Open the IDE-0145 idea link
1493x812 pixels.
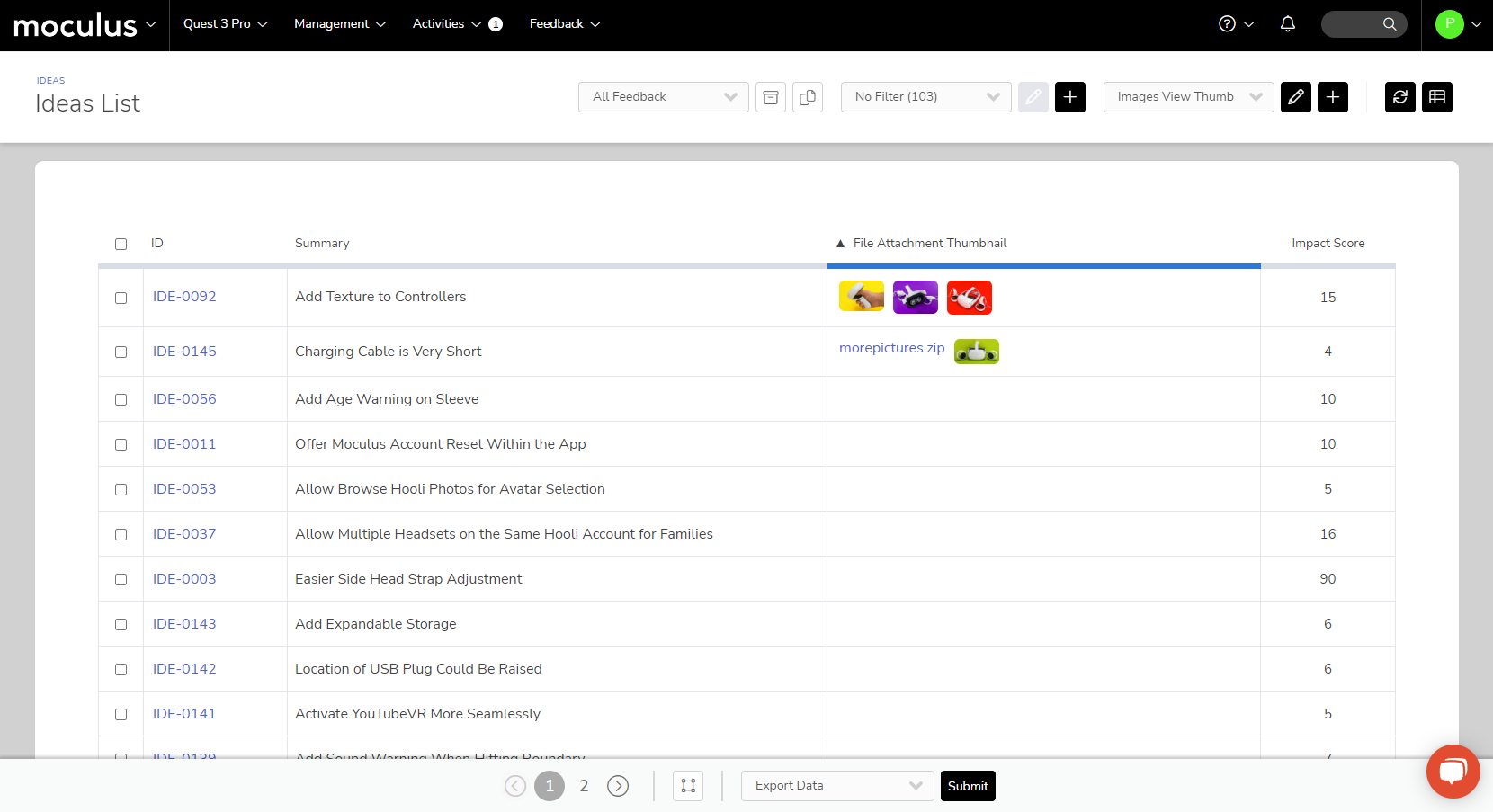[x=184, y=352]
